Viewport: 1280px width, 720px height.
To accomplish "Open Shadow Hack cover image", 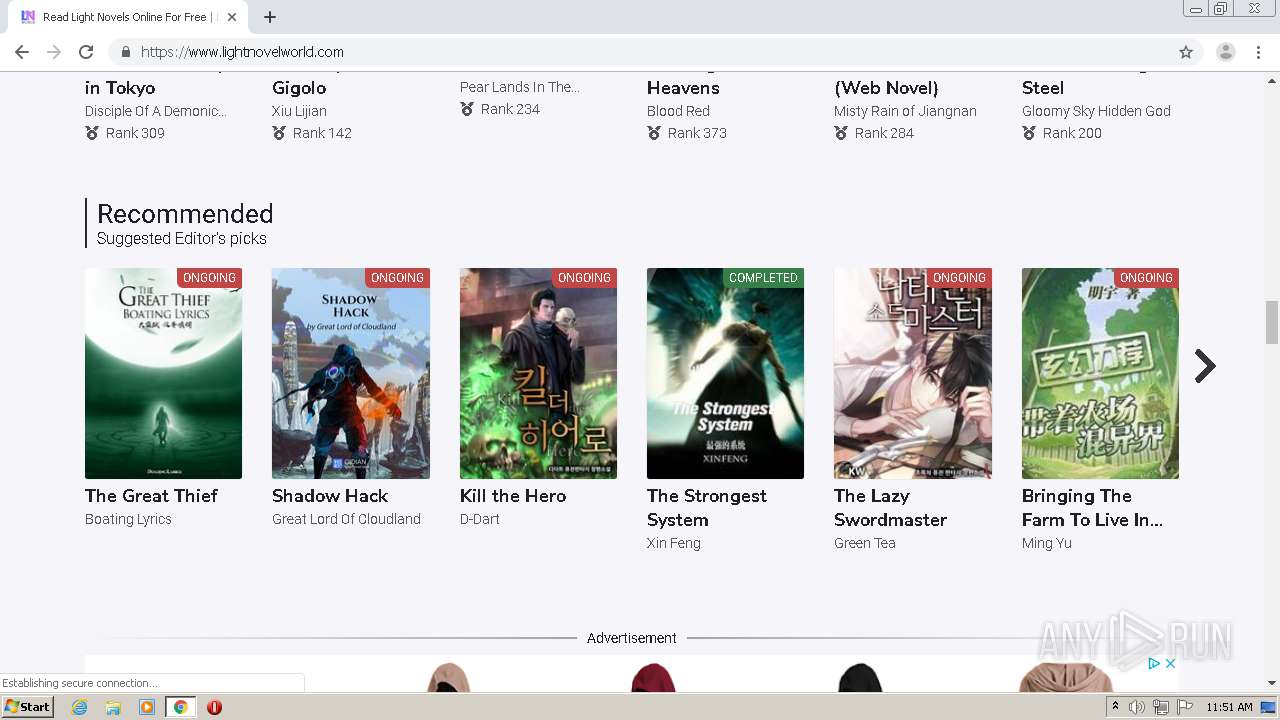I will click(351, 373).
